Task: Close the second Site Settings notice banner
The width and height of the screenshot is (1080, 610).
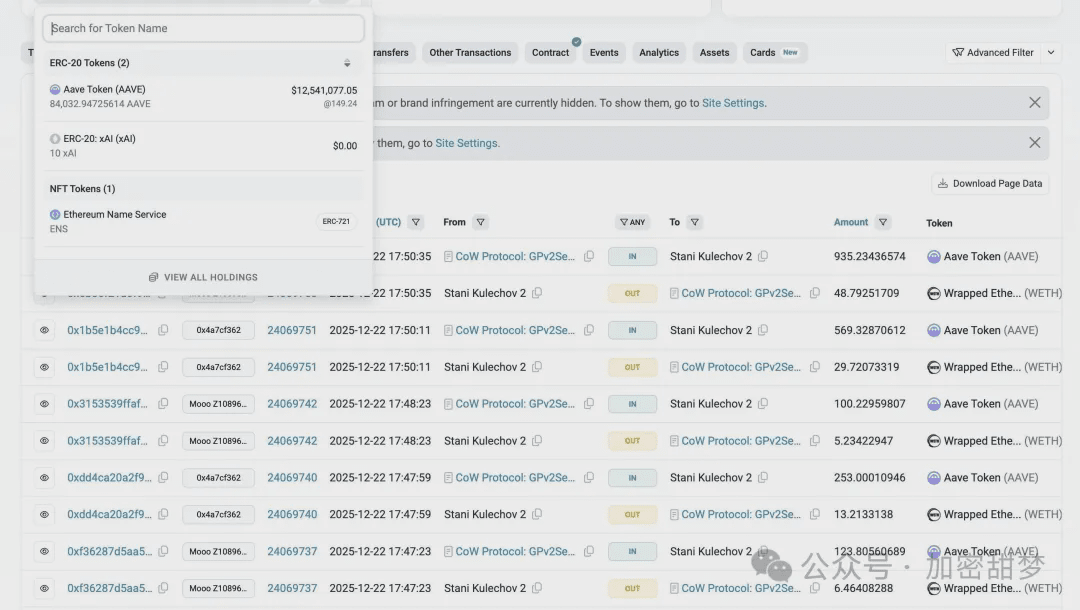Action: coord(1035,143)
